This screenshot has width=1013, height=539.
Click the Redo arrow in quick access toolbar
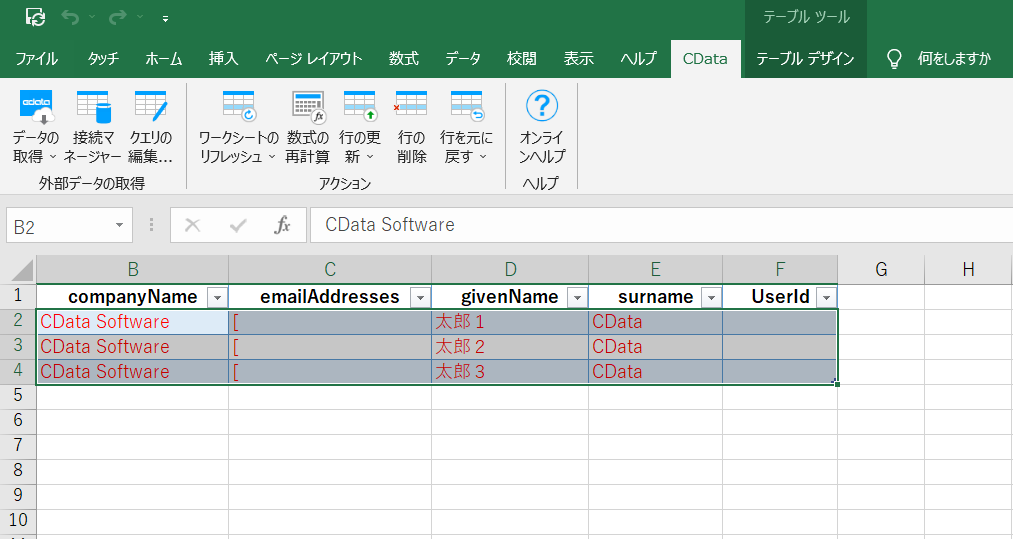coord(118,17)
